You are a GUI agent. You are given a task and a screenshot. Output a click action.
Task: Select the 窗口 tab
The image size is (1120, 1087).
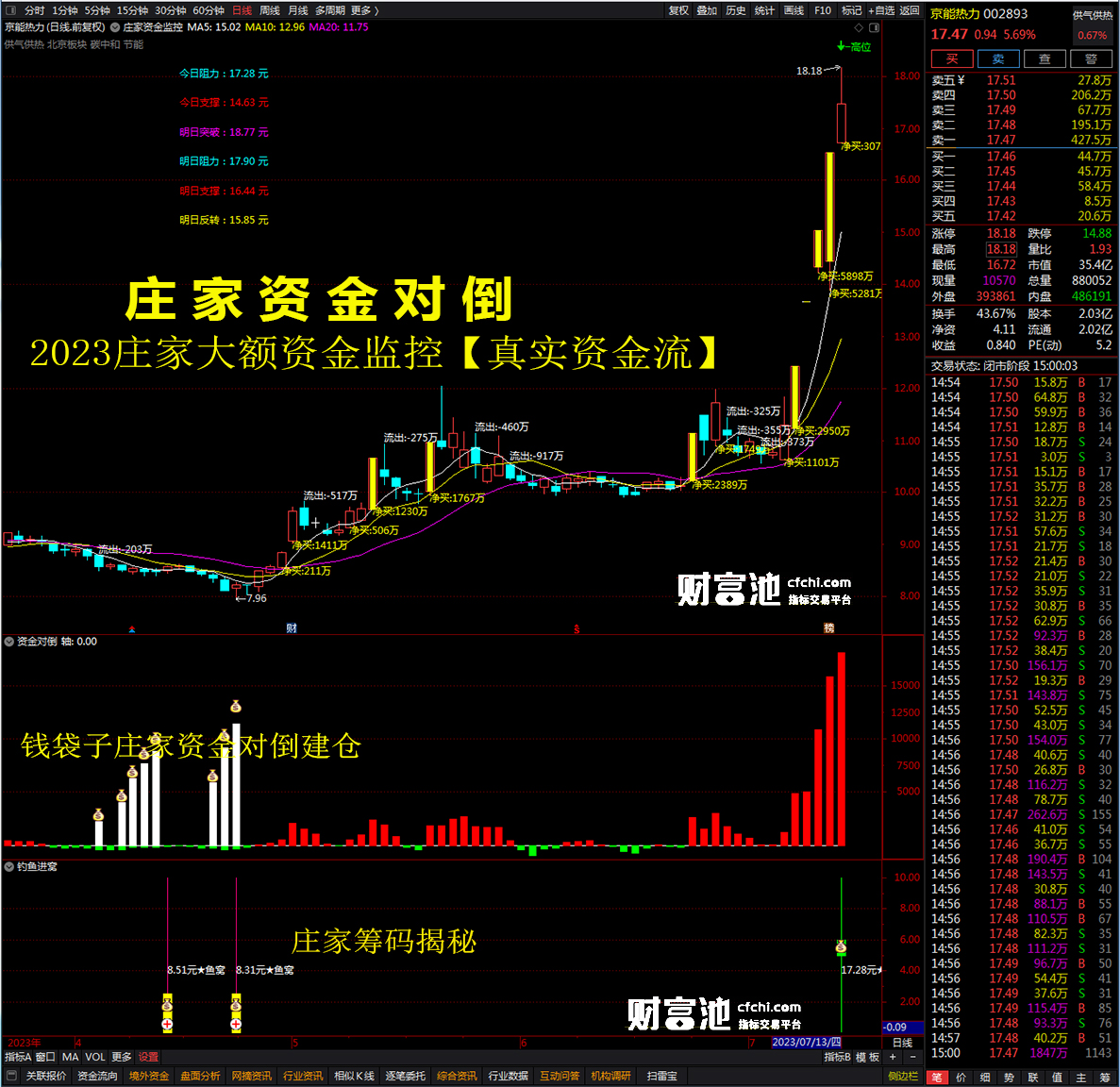pos(45,1057)
